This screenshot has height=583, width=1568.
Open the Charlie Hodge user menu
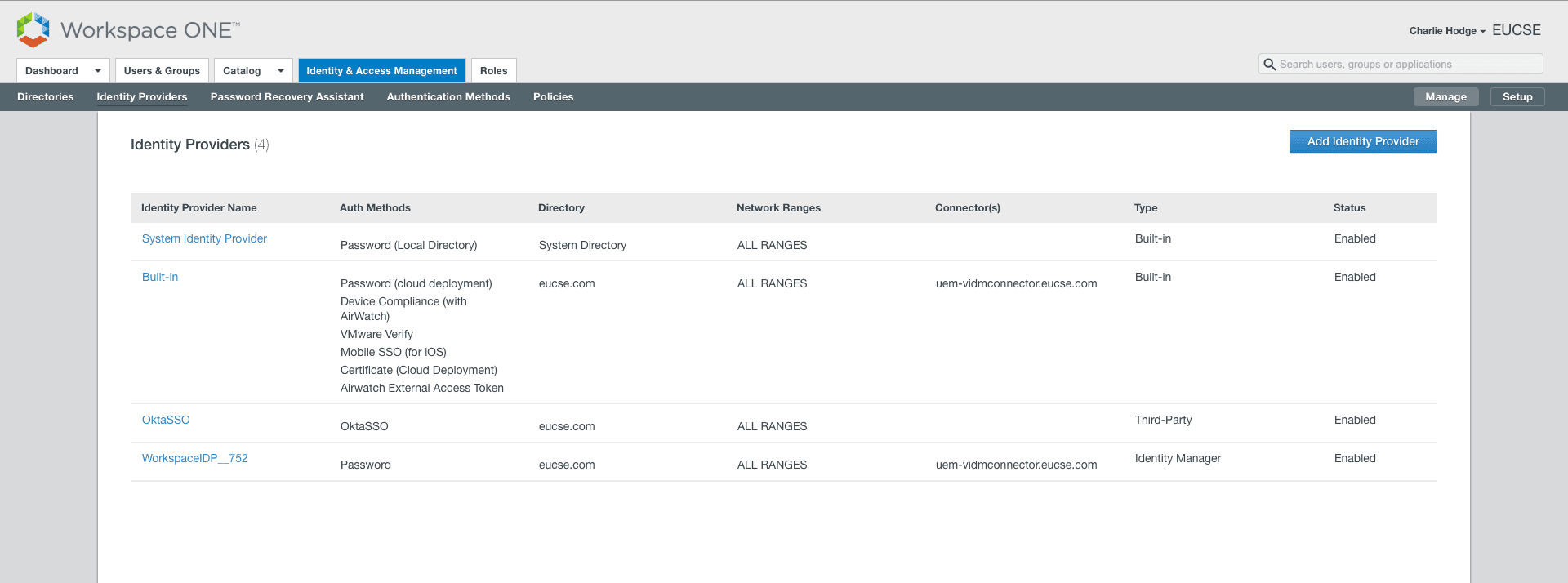(1447, 31)
